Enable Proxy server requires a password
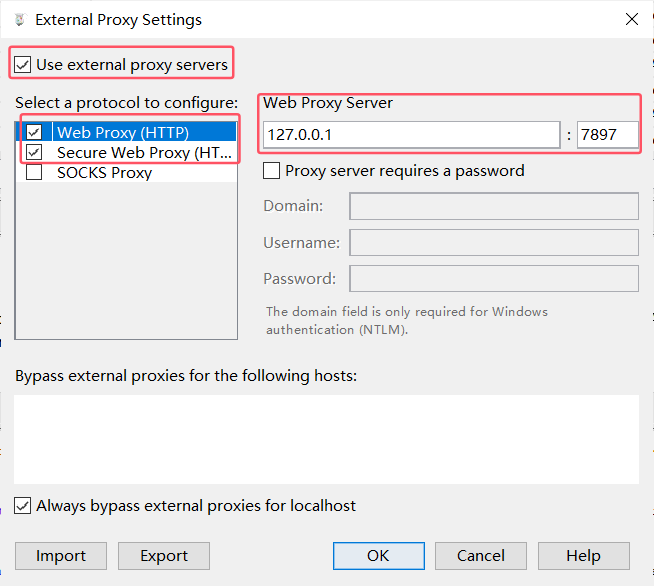The image size is (654, 586). coord(271,171)
